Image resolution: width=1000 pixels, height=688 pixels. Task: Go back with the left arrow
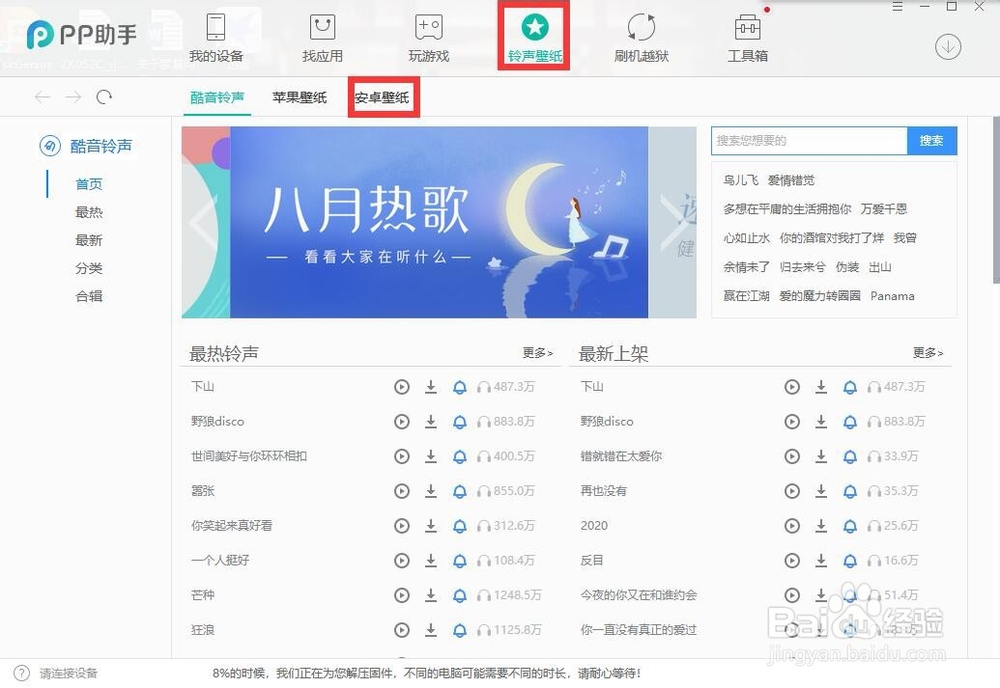pos(43,97)
